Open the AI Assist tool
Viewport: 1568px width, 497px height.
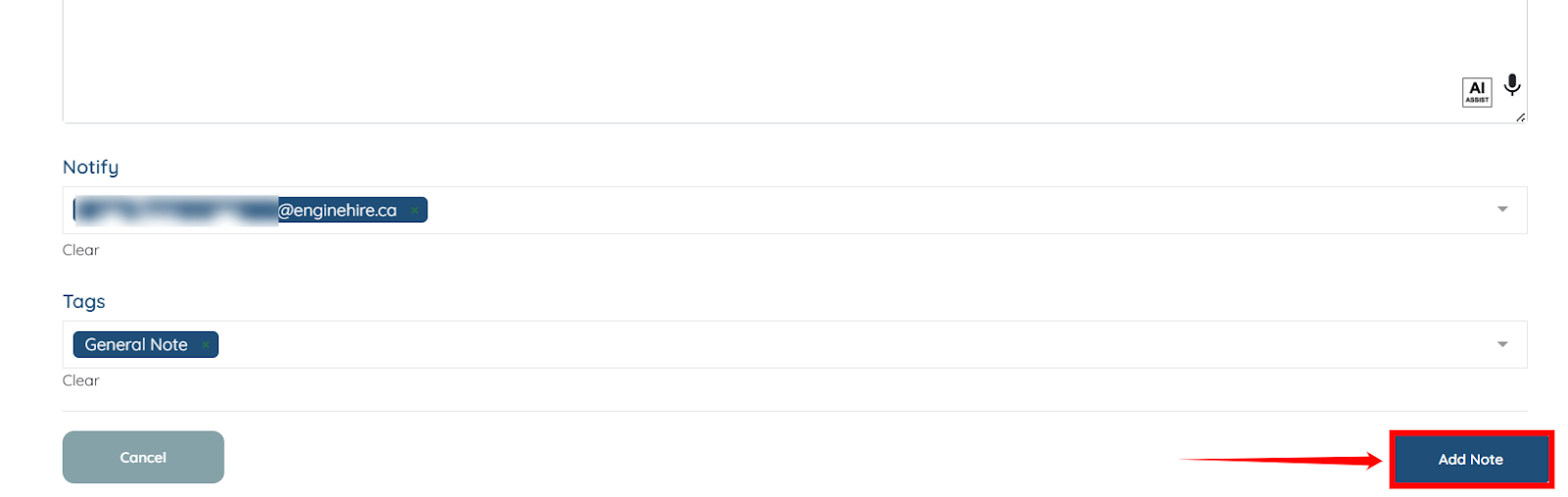(1477, 92)
